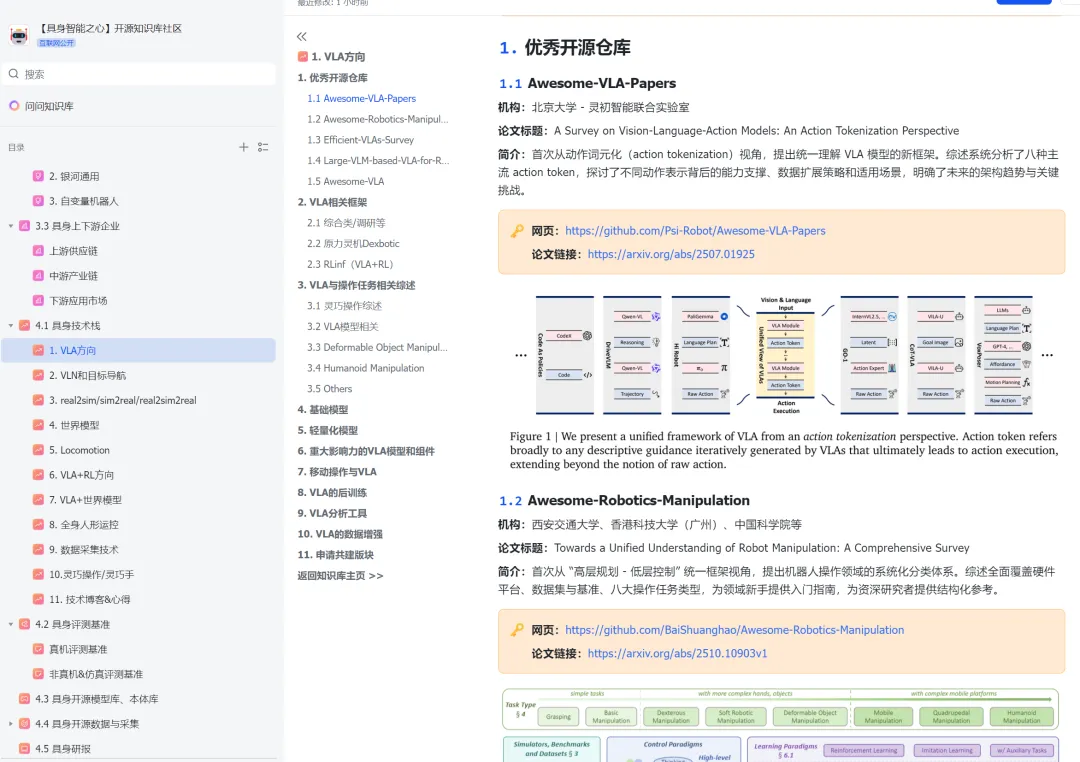Collapse the 4.1 具身技术栈 tree node

coord(11,325)
